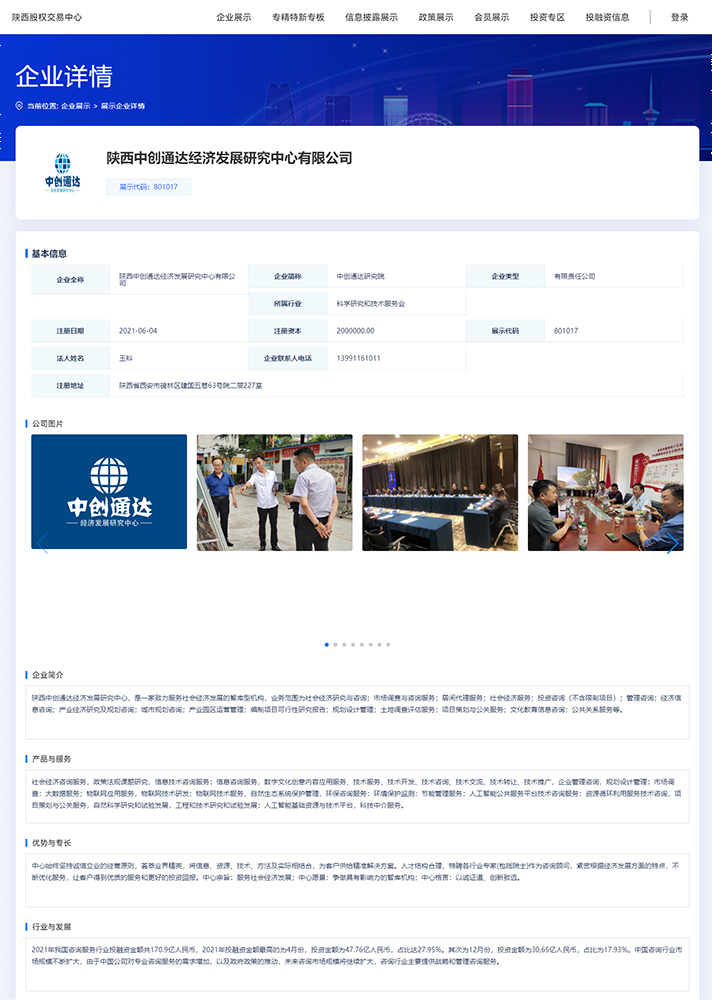Click the 产品与服务 description text box
This screenshot has height=1000, width=712.
(357, 796)
